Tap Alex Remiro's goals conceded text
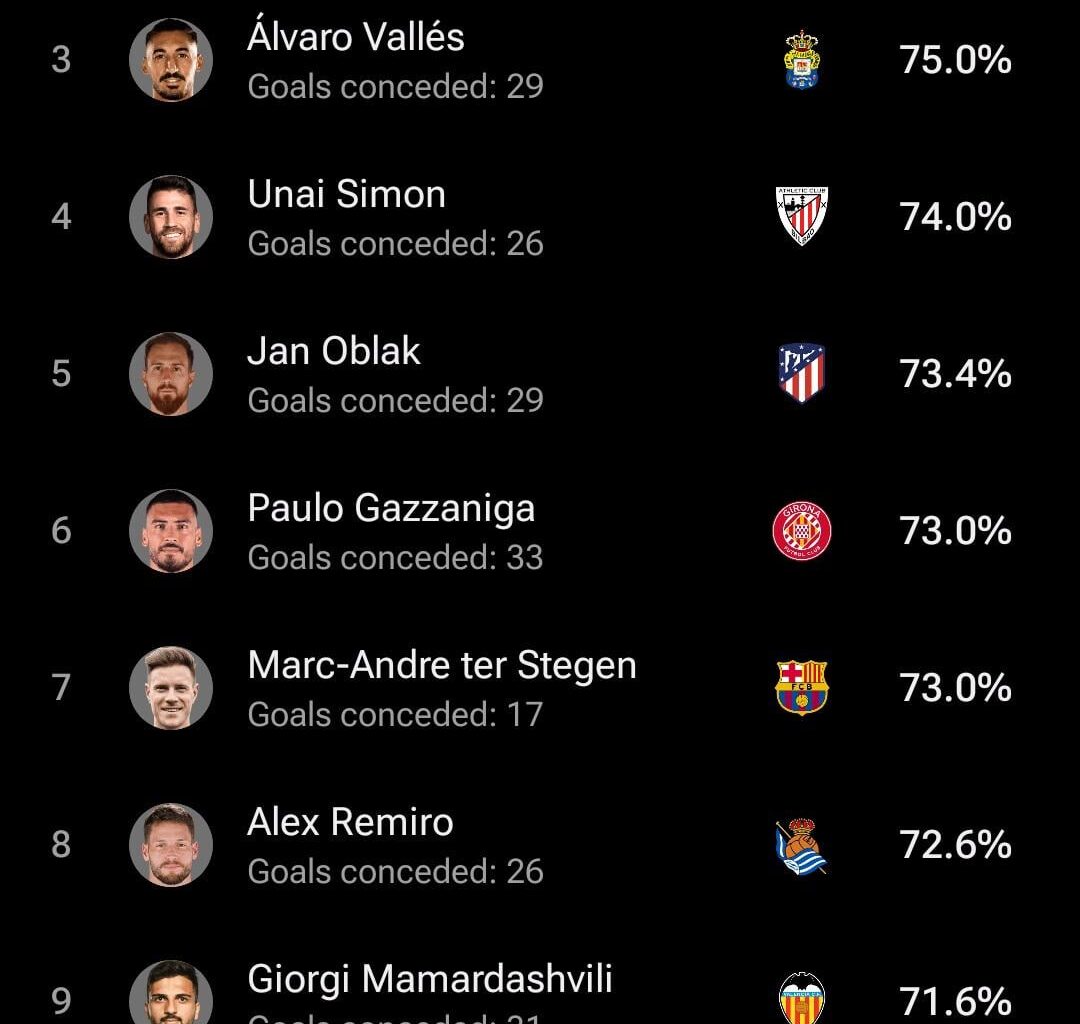The width and height of the screenshot is (1080, 1024). click(x=395, y=871)
